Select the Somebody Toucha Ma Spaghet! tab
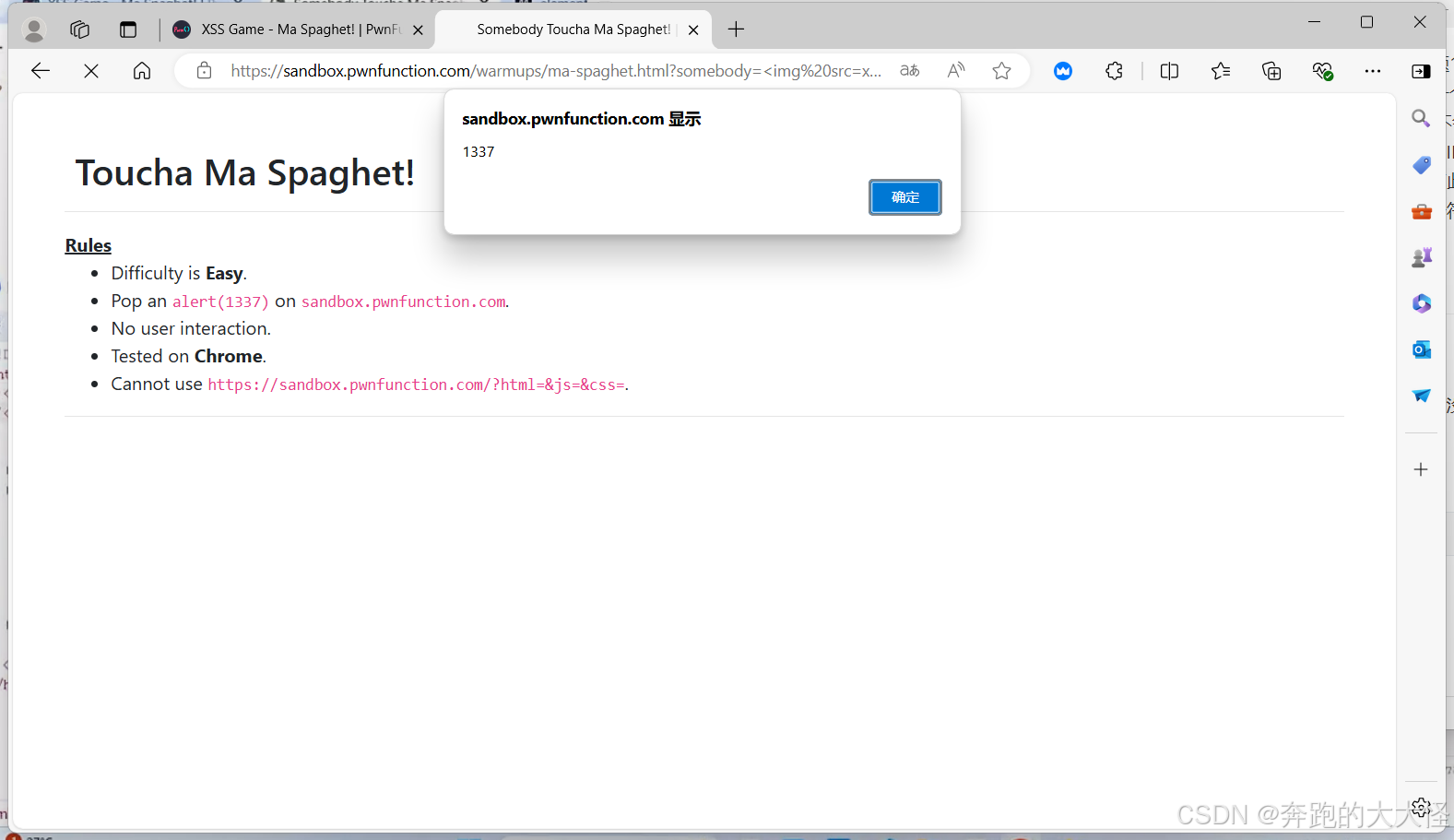 [x=573, y=30]
